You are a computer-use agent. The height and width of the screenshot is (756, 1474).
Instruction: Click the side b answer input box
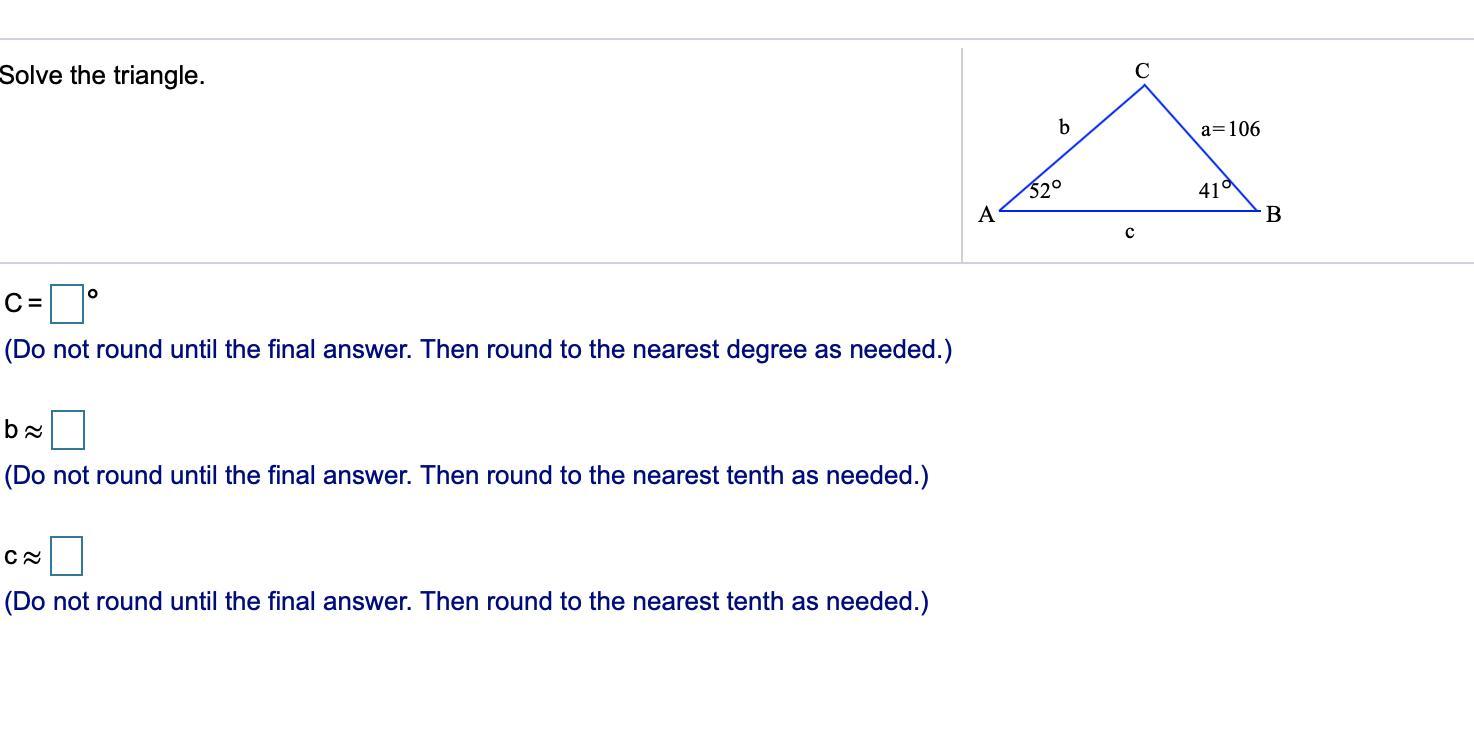coord(68,430)
